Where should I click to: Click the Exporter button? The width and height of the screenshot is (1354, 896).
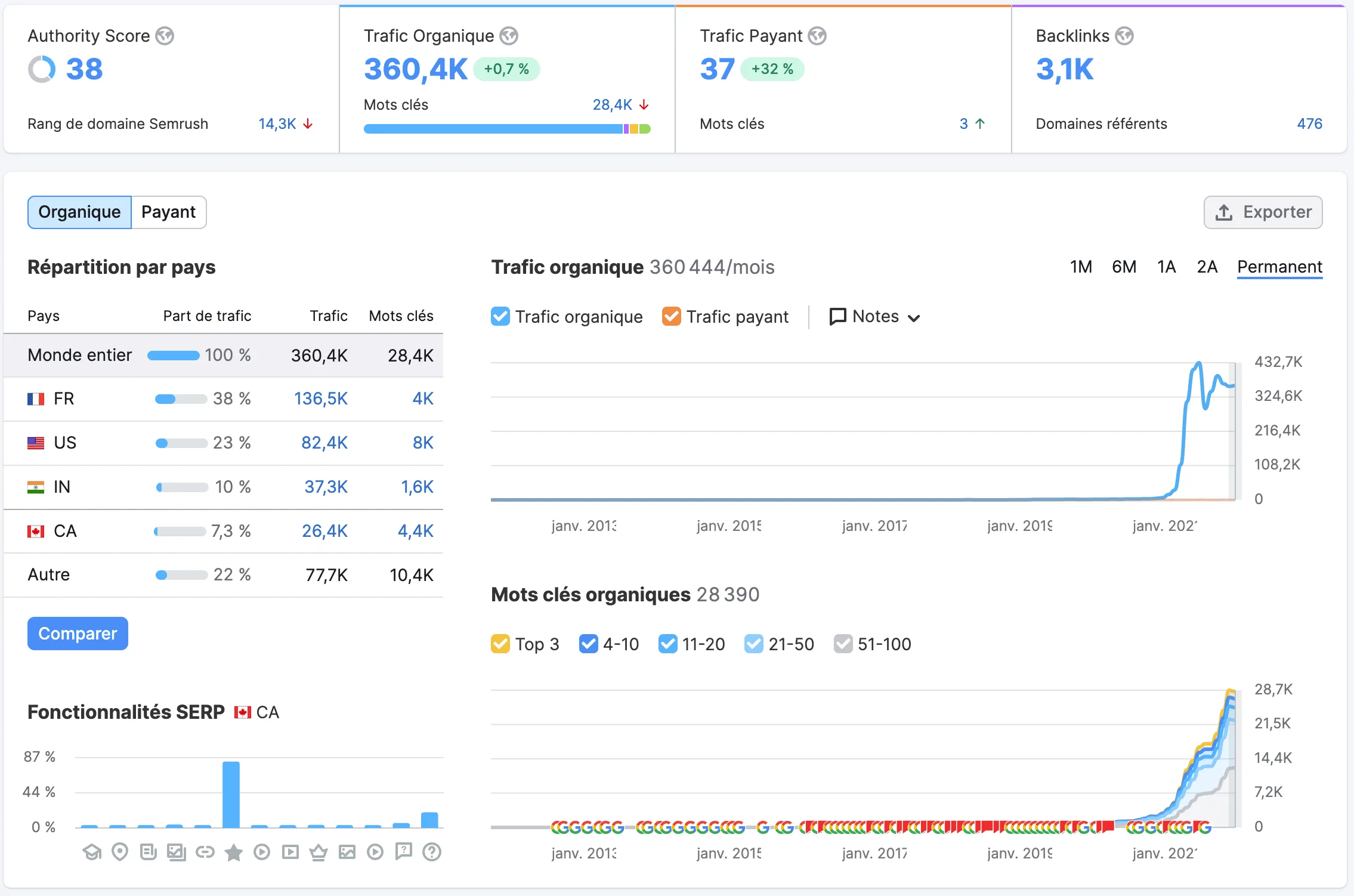tap(1263, 212)
